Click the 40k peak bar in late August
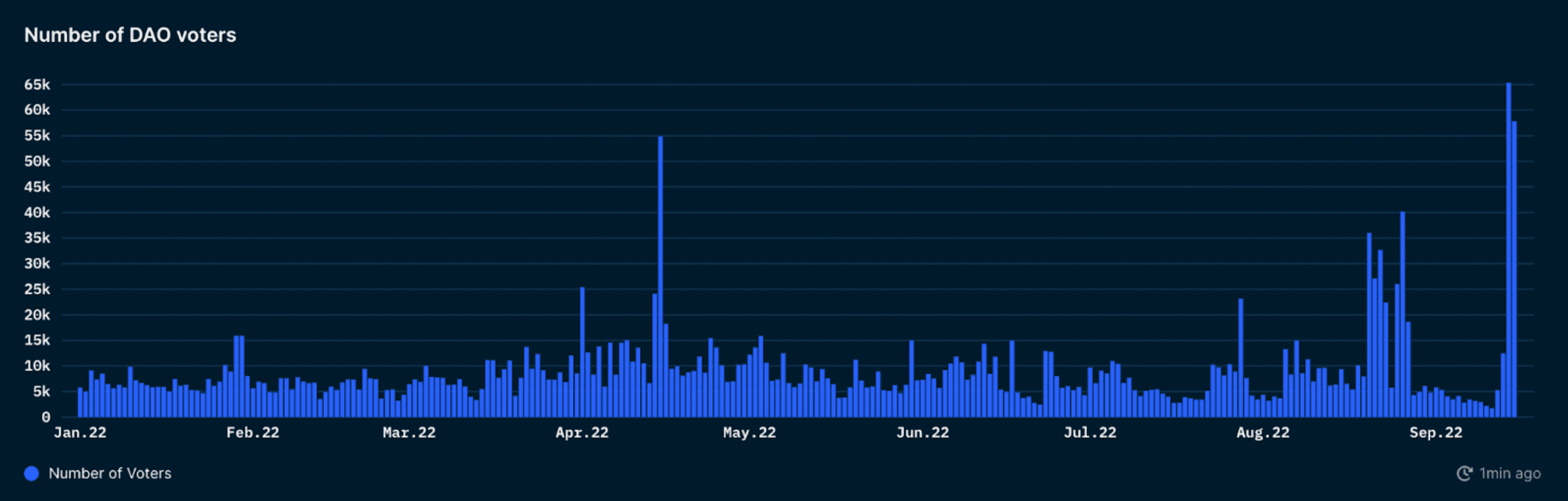 (1403, 314)
